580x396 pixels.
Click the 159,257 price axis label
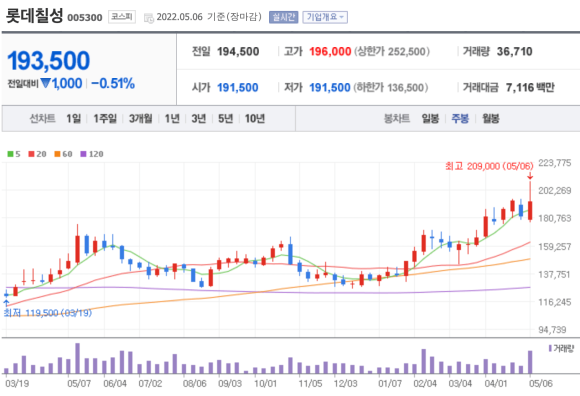pos(554,246)
